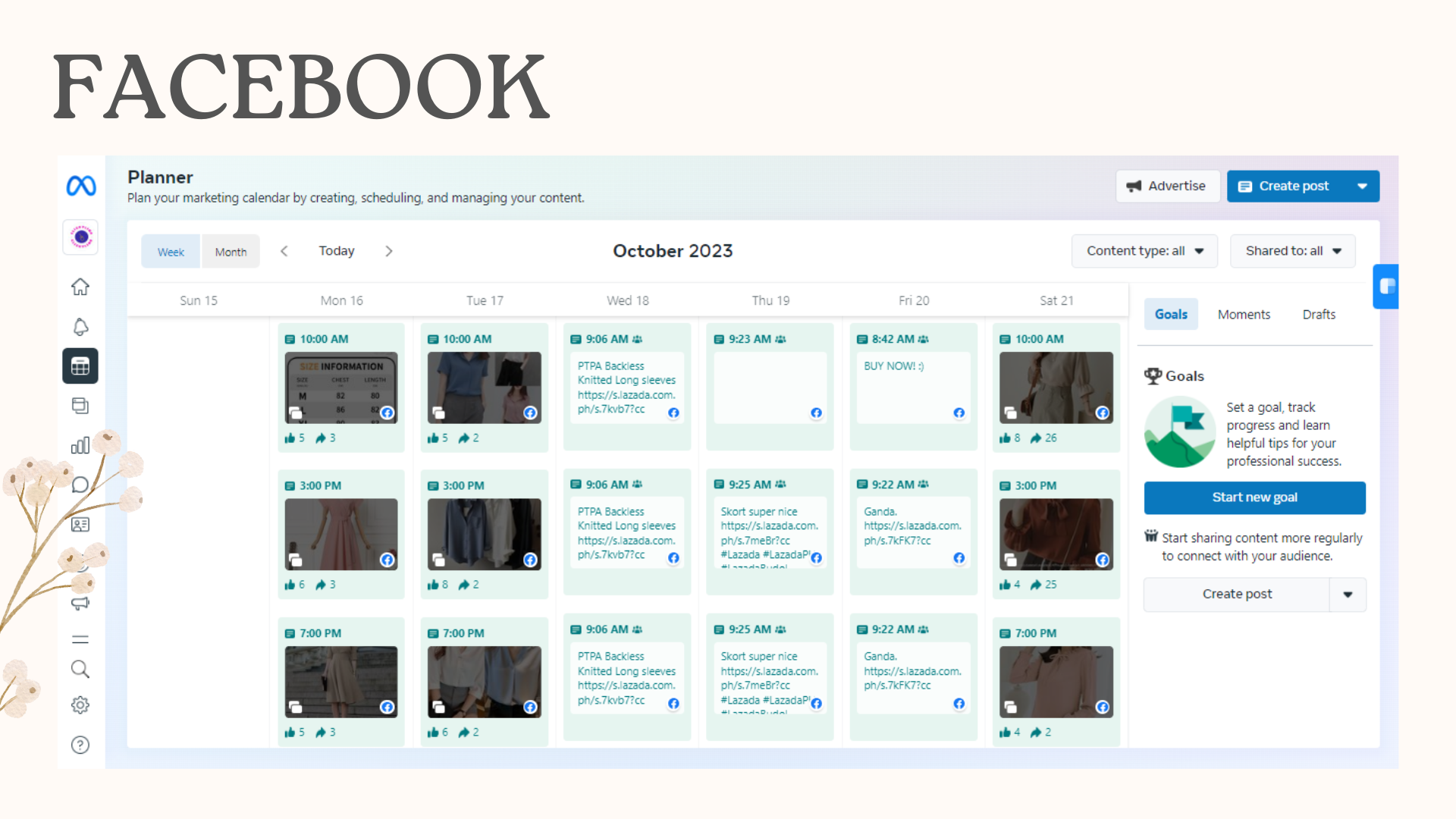Open Notifications bell icon
The image size is (1456, 819).
coord(80,327)
